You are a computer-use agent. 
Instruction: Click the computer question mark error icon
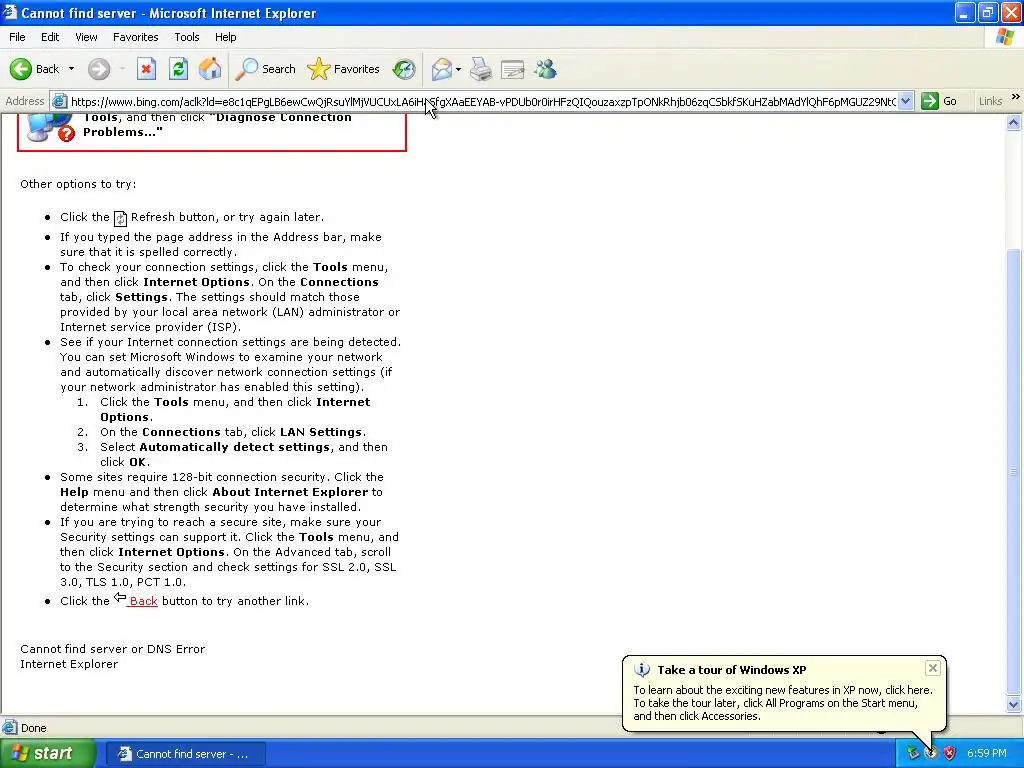point(50,128)
